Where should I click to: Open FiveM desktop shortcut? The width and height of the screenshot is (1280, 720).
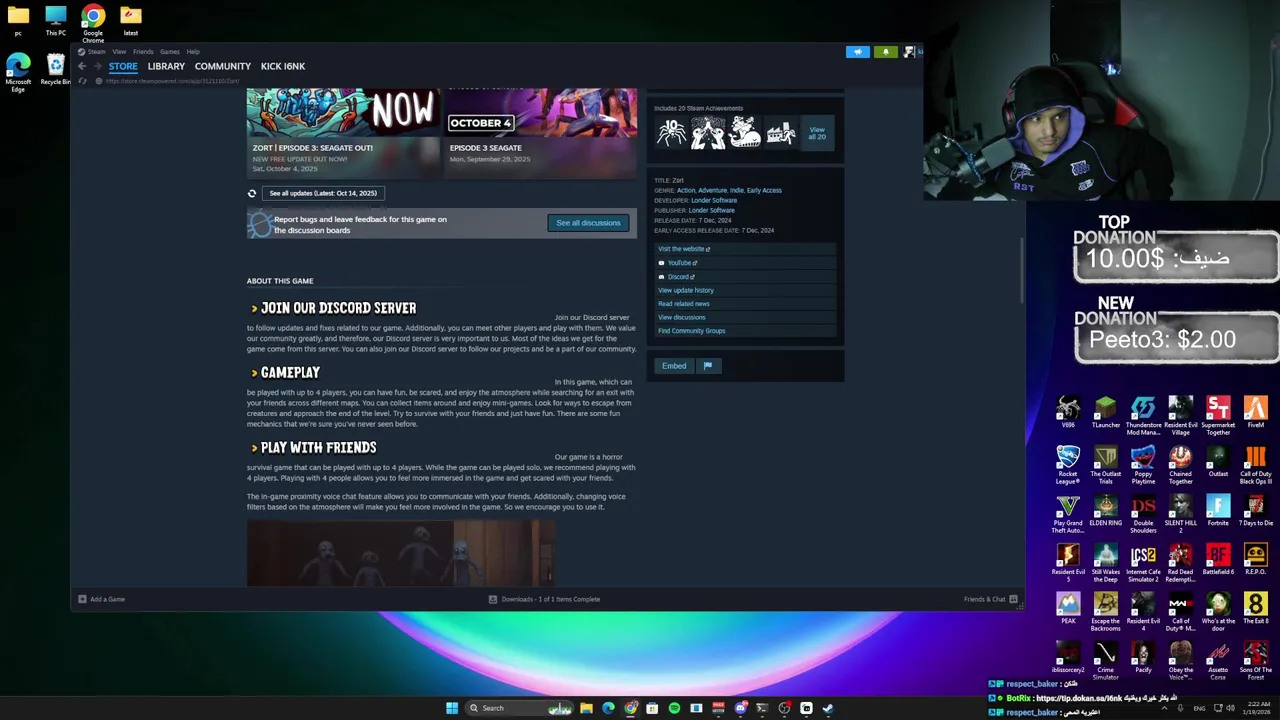click(x=1255, y=412)
